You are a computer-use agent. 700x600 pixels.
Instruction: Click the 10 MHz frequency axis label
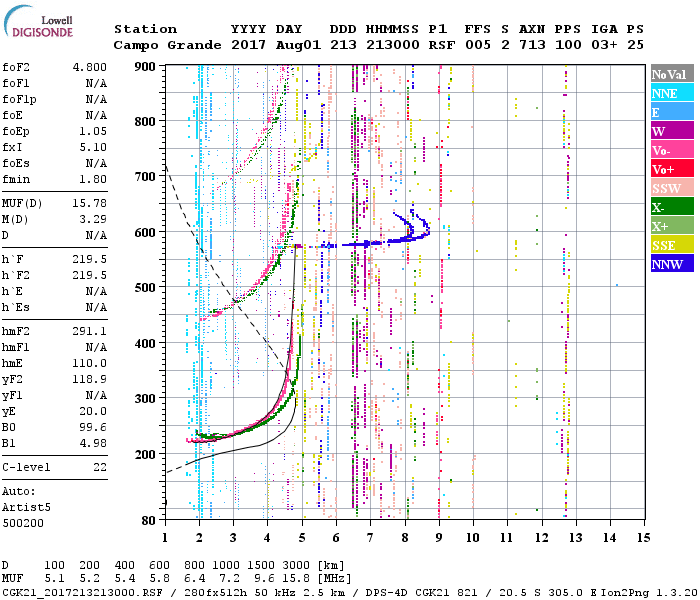(x=473, y=538)
